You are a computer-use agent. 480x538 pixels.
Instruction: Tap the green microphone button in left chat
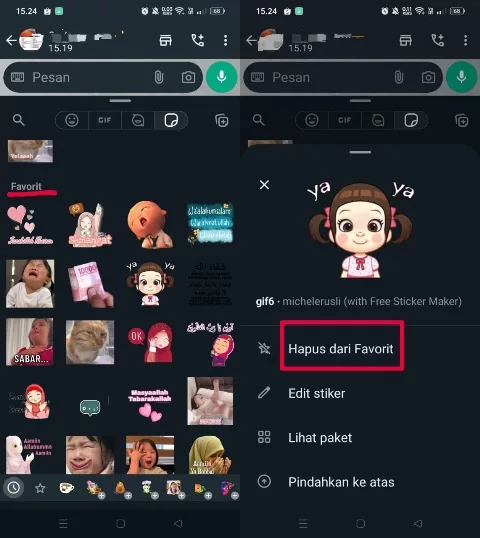[221, 77]
